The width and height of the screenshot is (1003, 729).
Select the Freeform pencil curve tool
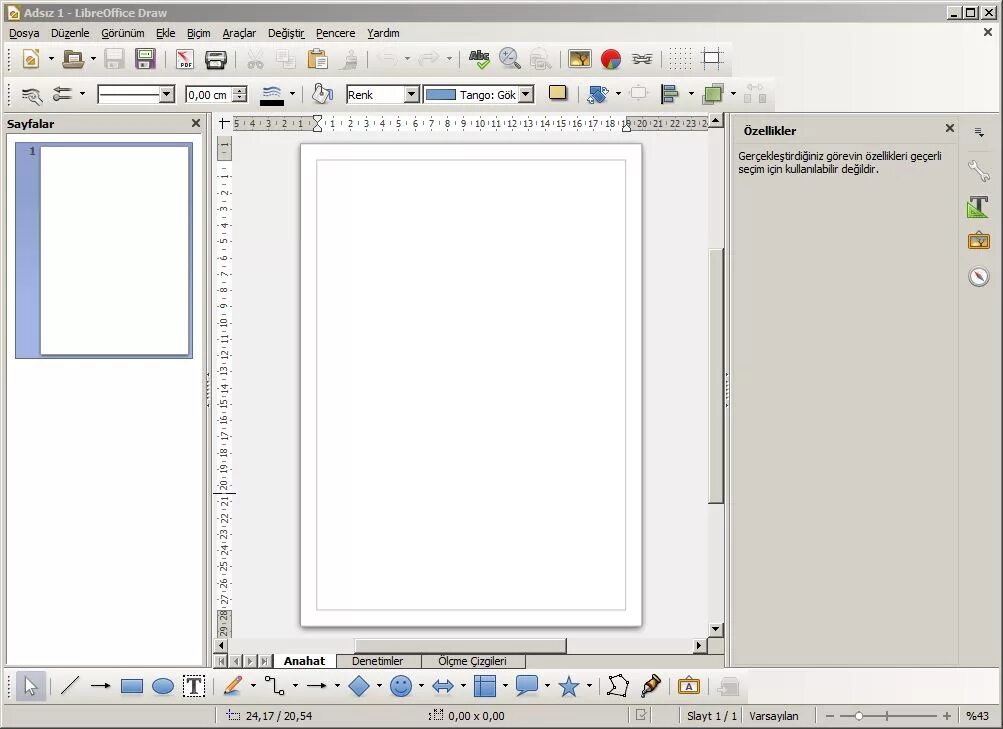pos(233,686)
